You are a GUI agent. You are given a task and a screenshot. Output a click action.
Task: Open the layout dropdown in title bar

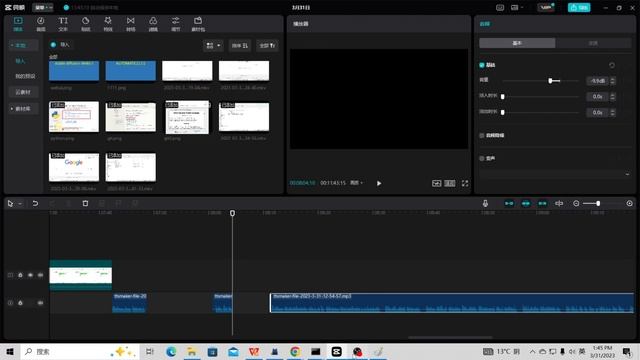(x=517, y=7)
